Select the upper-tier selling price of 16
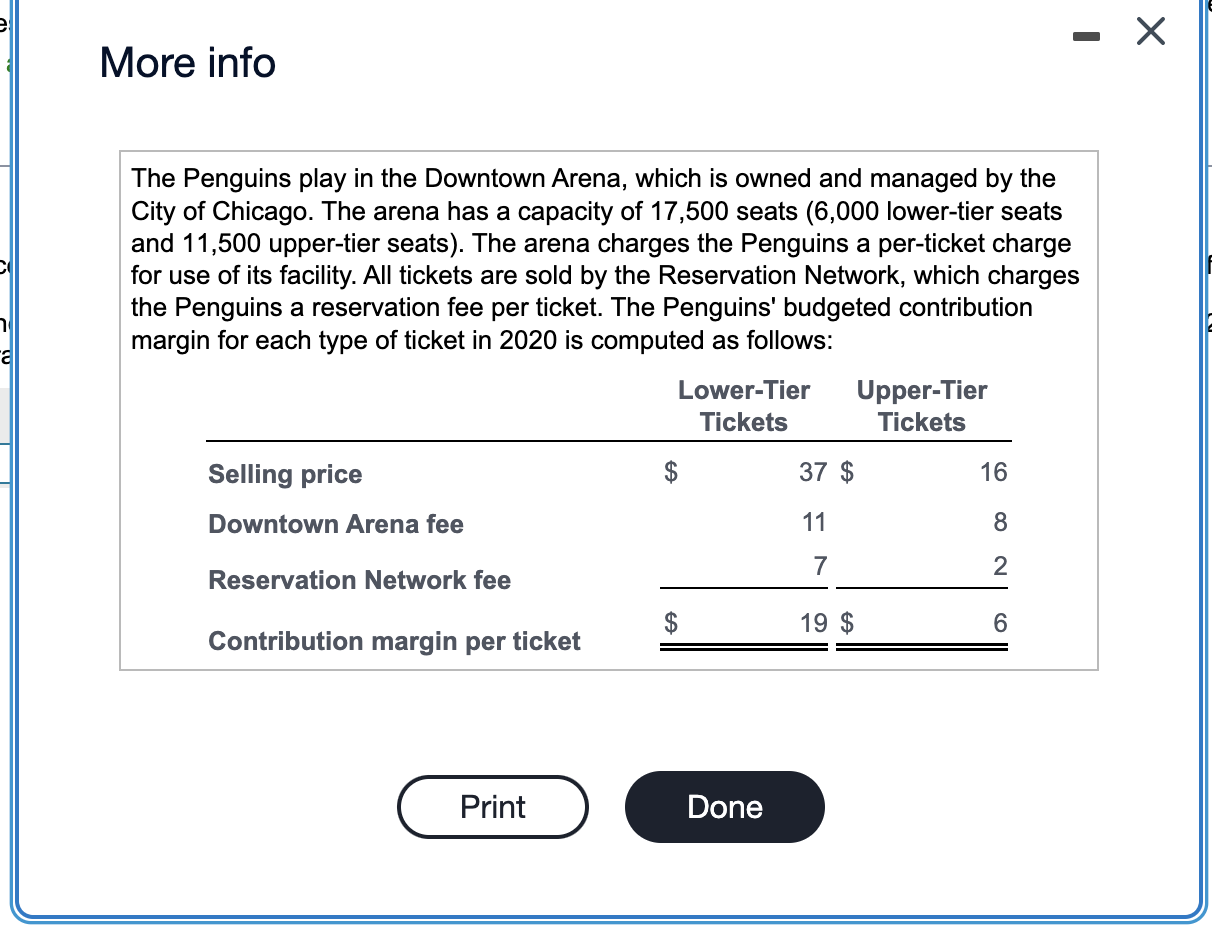Image resolution: width=1212 pixels, height=927 pixels. pos(994,472)
